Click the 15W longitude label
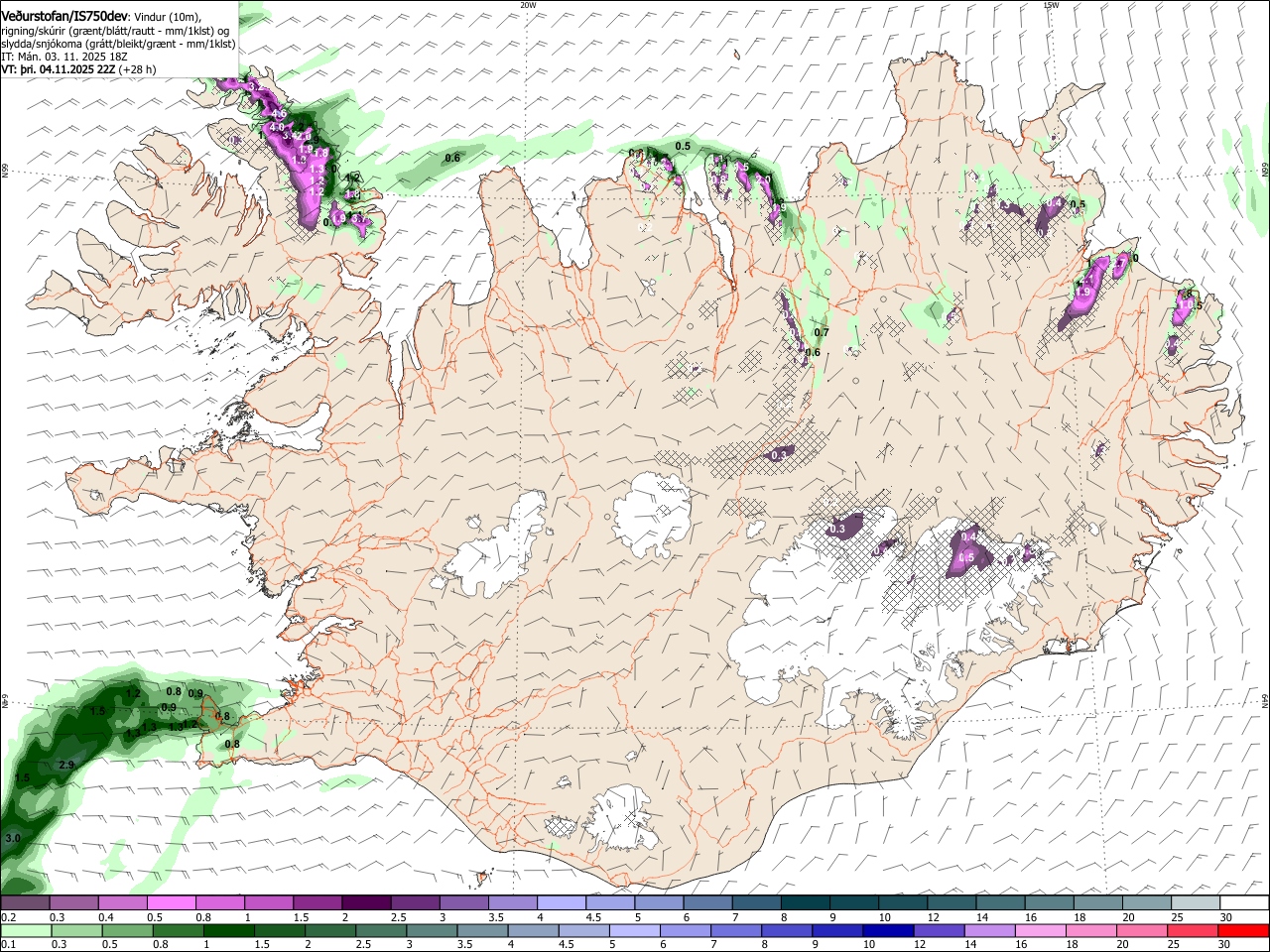 [x=1051, y=5]
